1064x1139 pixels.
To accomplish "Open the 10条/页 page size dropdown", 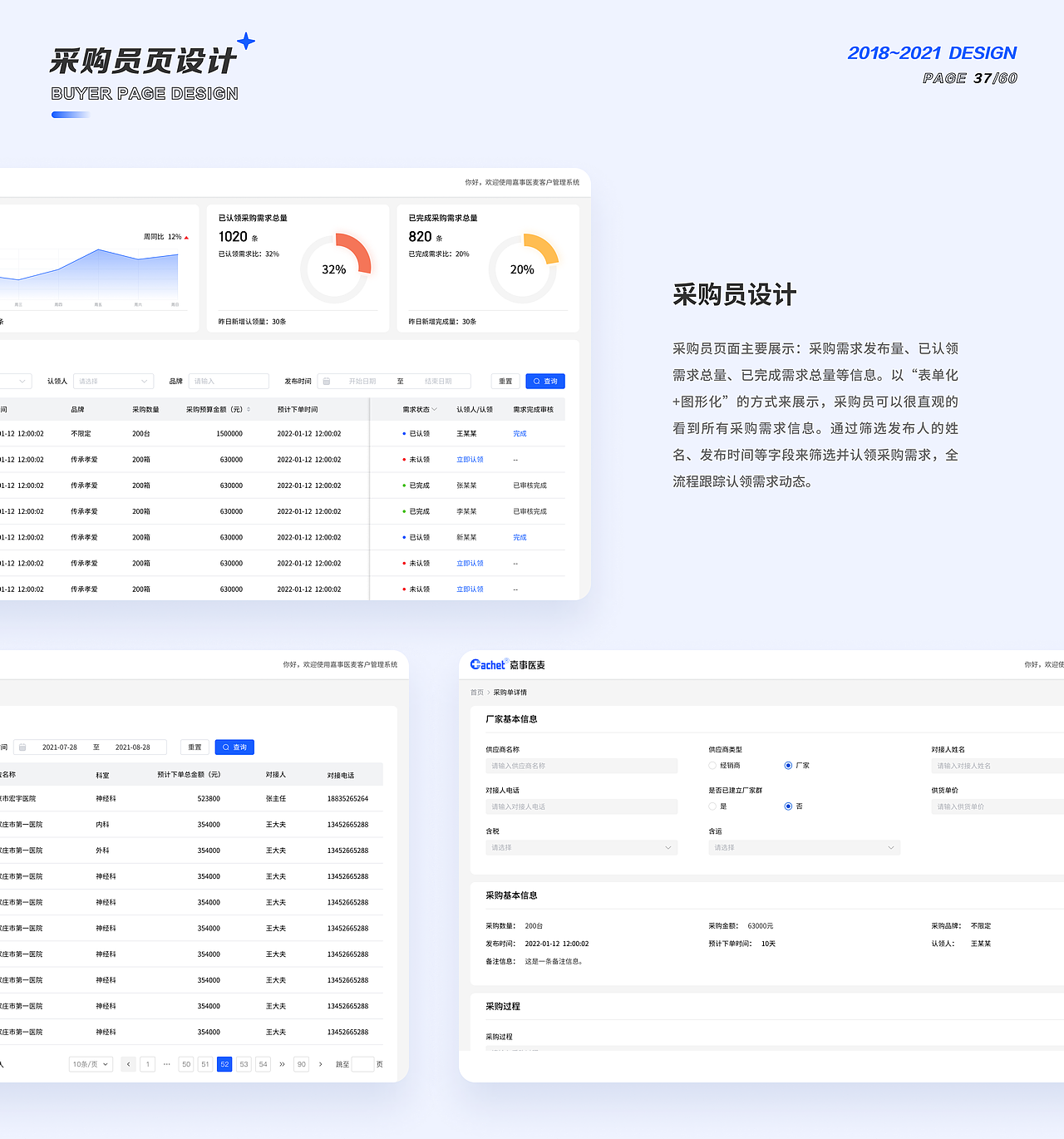I will [x=91, y=1064].
